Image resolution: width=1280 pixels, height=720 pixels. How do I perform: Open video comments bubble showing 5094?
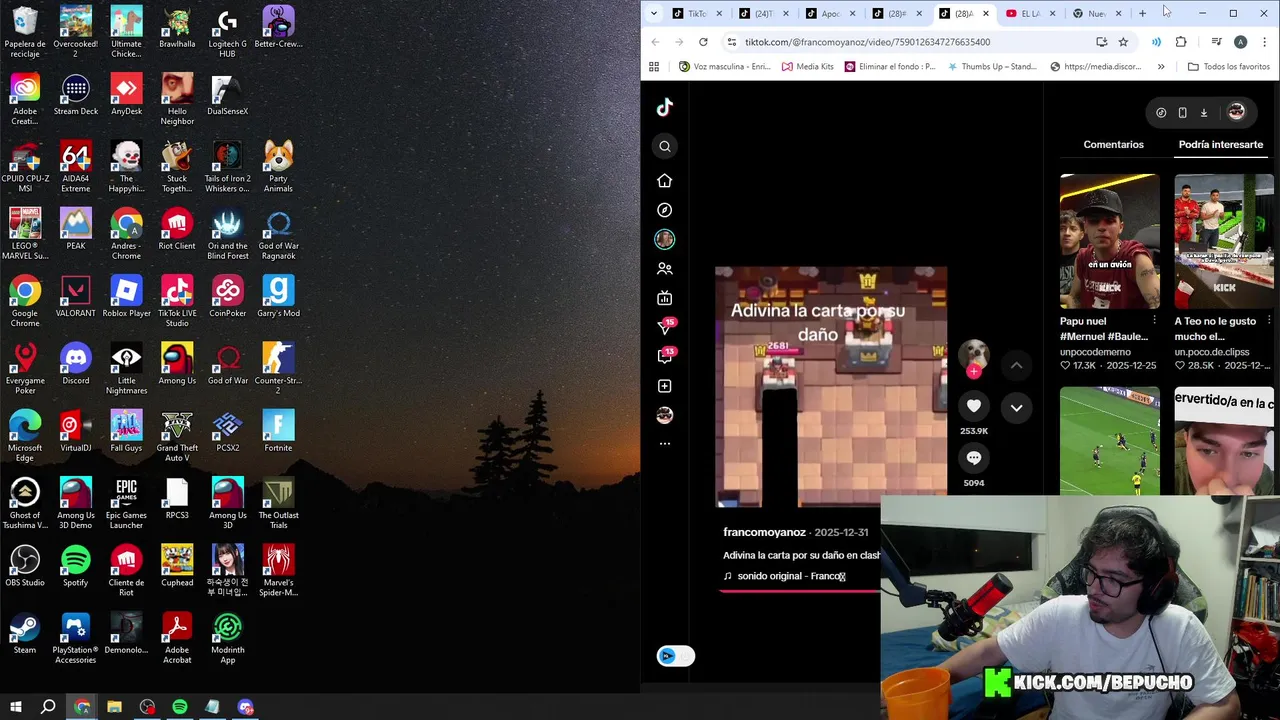974,458
